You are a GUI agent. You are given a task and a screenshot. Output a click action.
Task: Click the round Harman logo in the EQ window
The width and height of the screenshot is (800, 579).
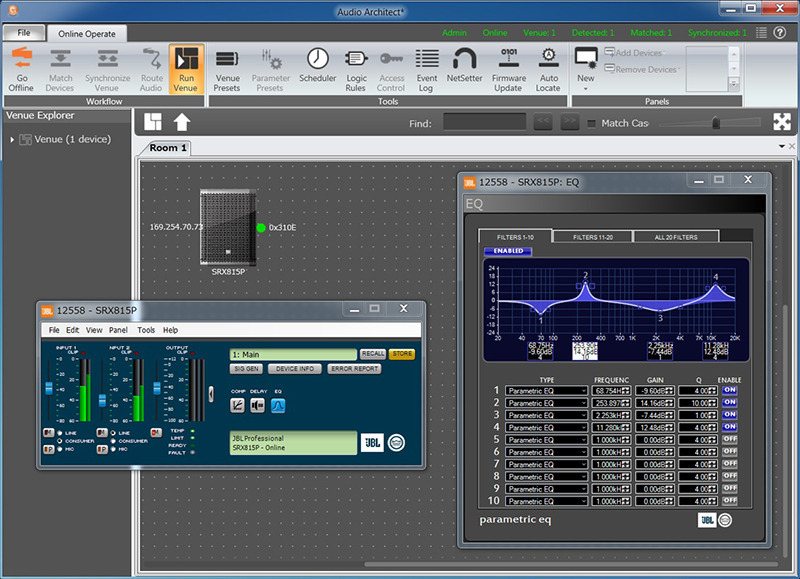(725, 520)
